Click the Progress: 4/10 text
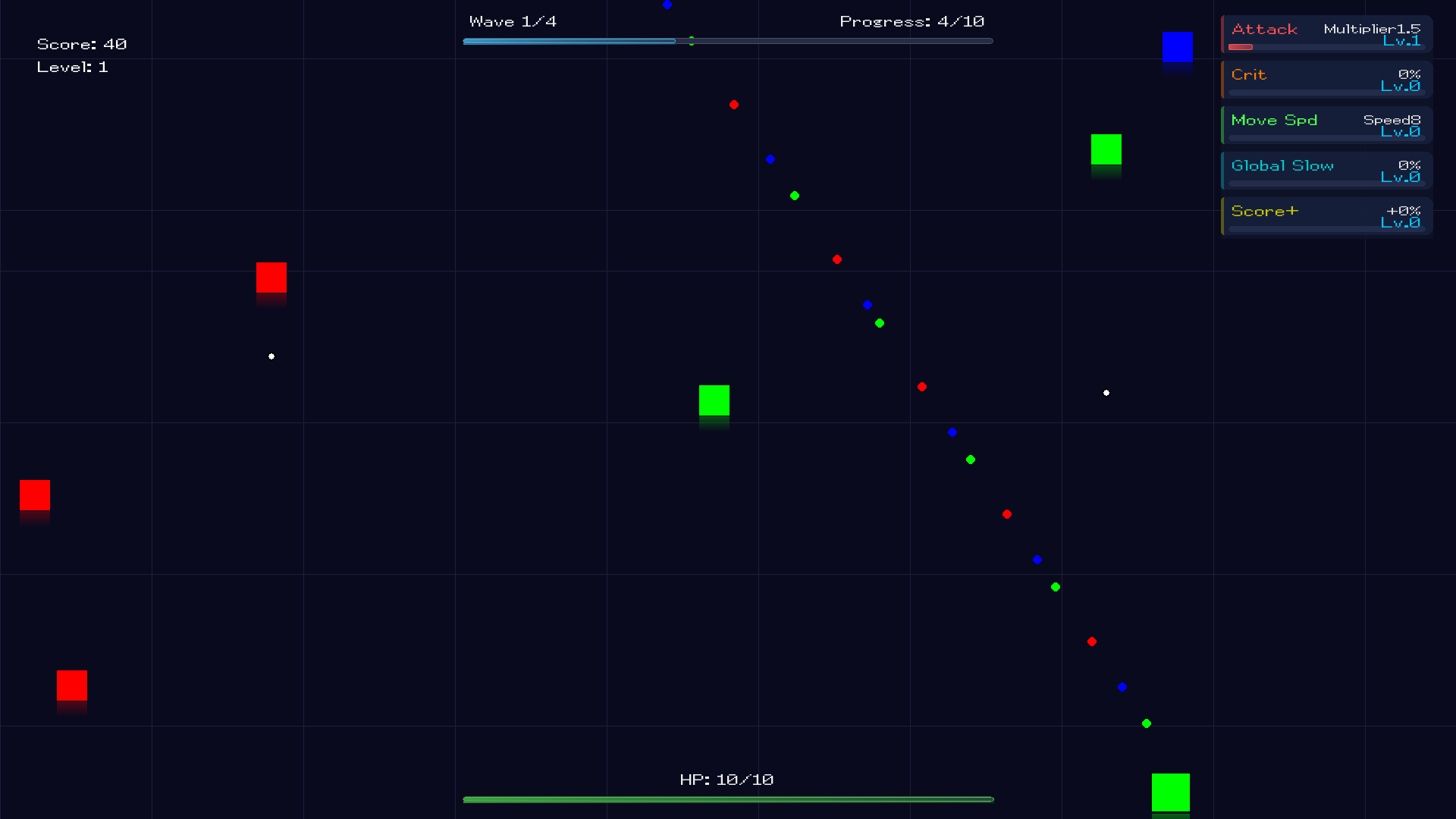1456x819 pixels. (x=912, y=22)
